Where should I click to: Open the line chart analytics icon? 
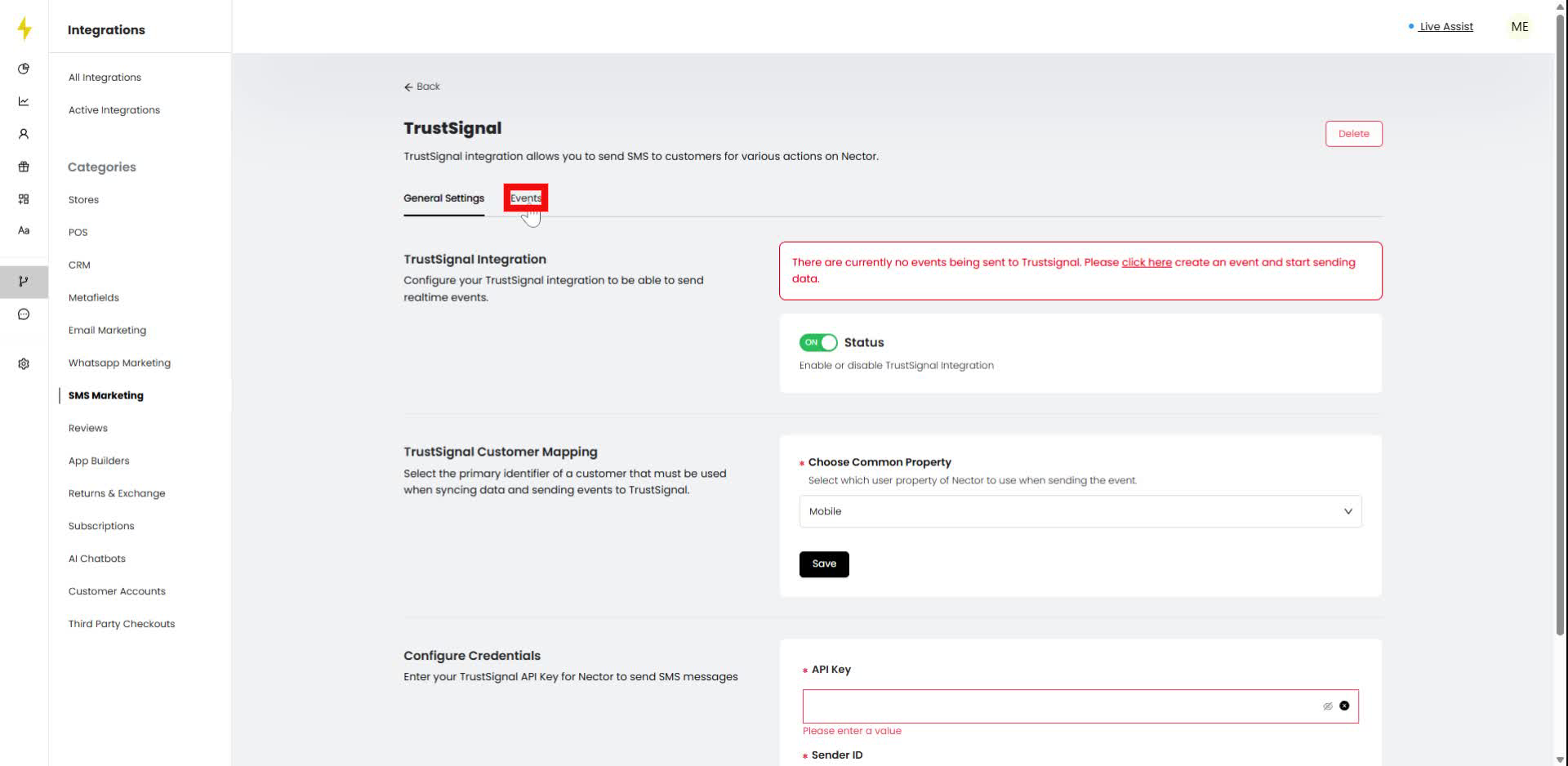coord(24,101)
